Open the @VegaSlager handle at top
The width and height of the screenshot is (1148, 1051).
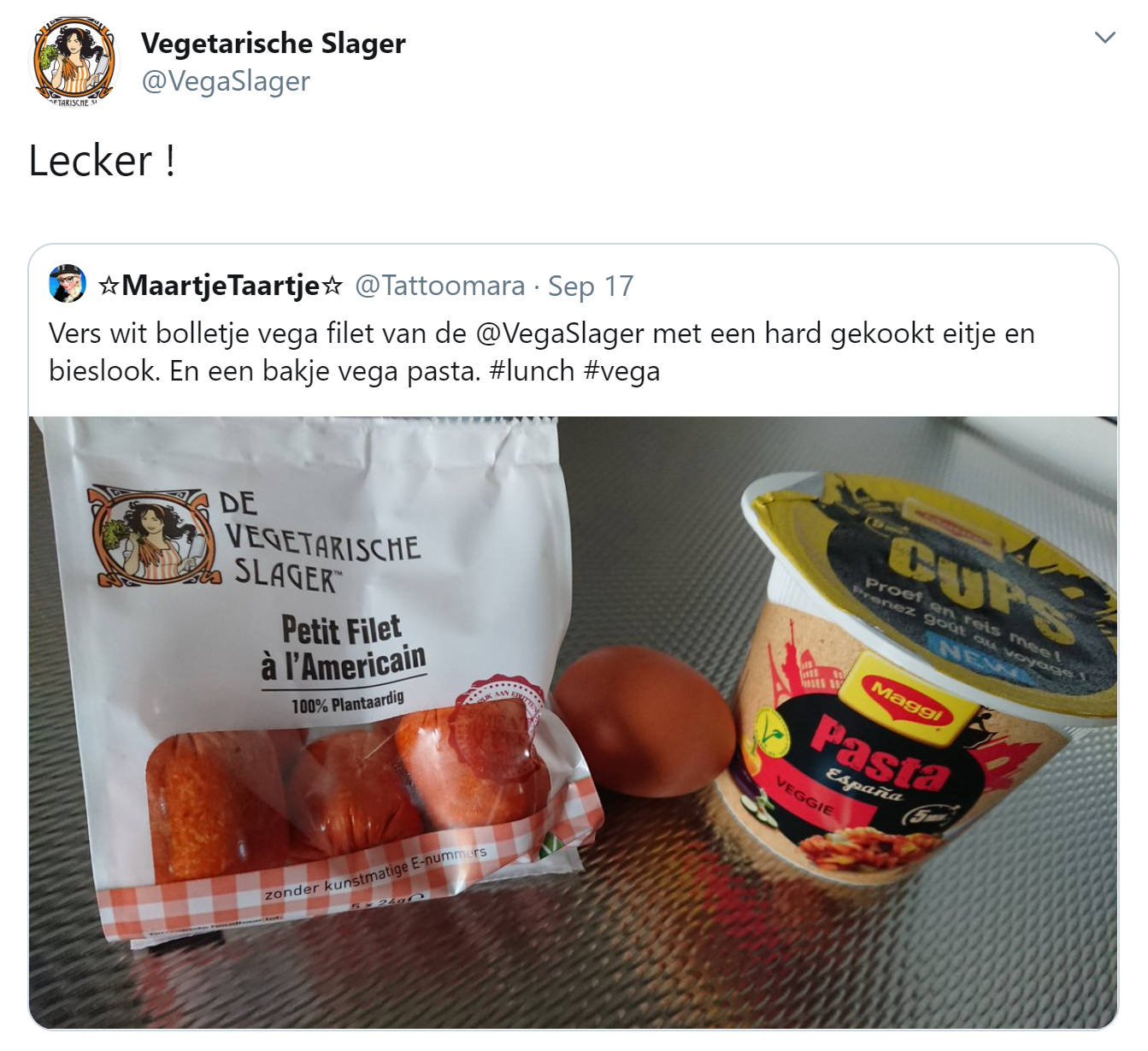point(226,81)
